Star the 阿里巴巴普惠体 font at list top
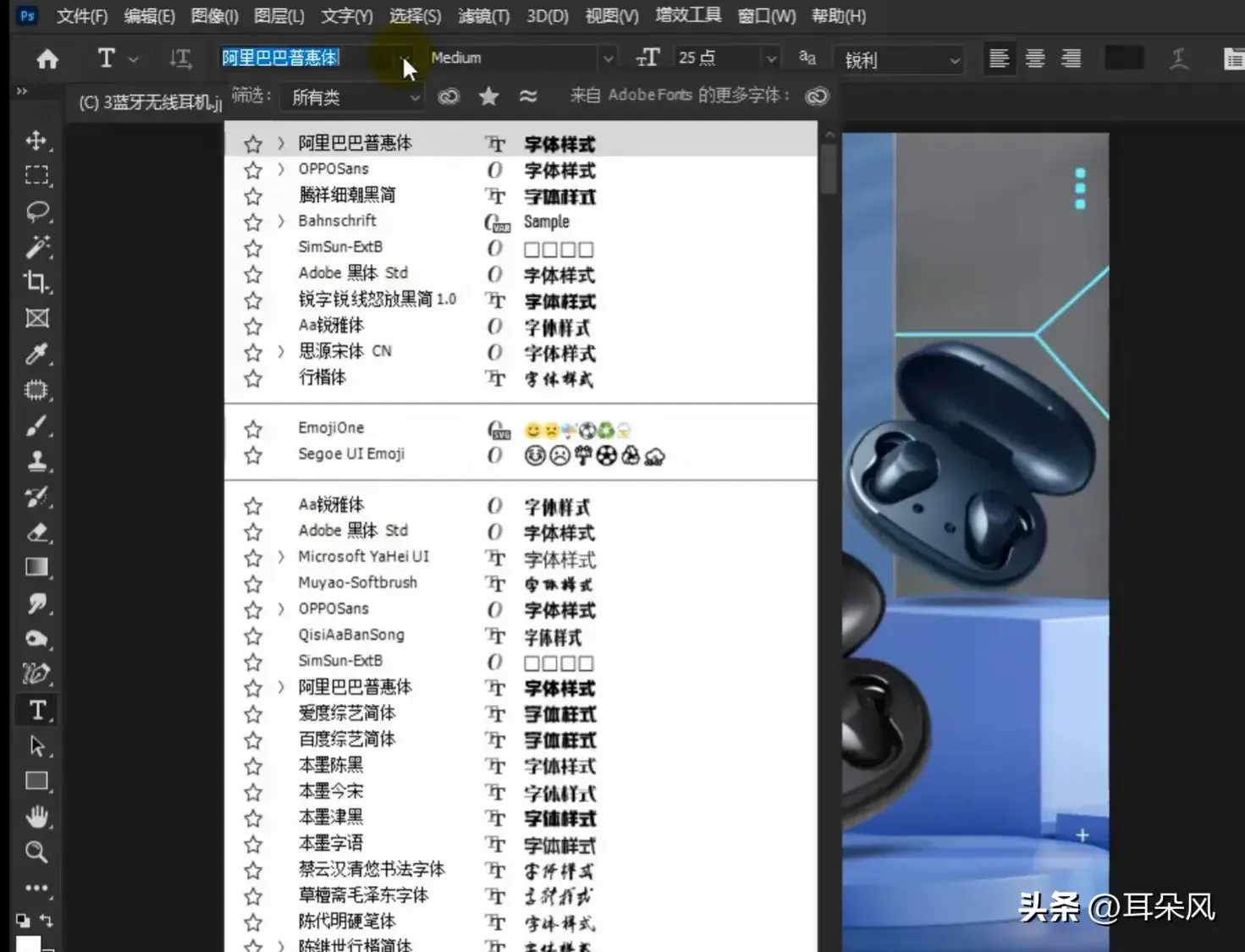This screenshot has height=952, width=1245. click(x=252, y=144)
